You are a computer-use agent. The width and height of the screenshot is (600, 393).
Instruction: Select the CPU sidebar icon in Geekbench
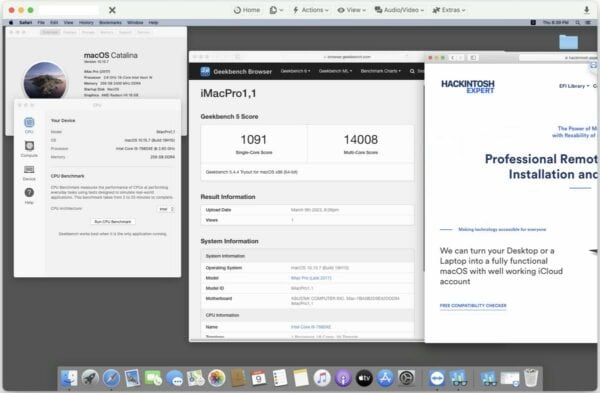[x=29, y=125]
